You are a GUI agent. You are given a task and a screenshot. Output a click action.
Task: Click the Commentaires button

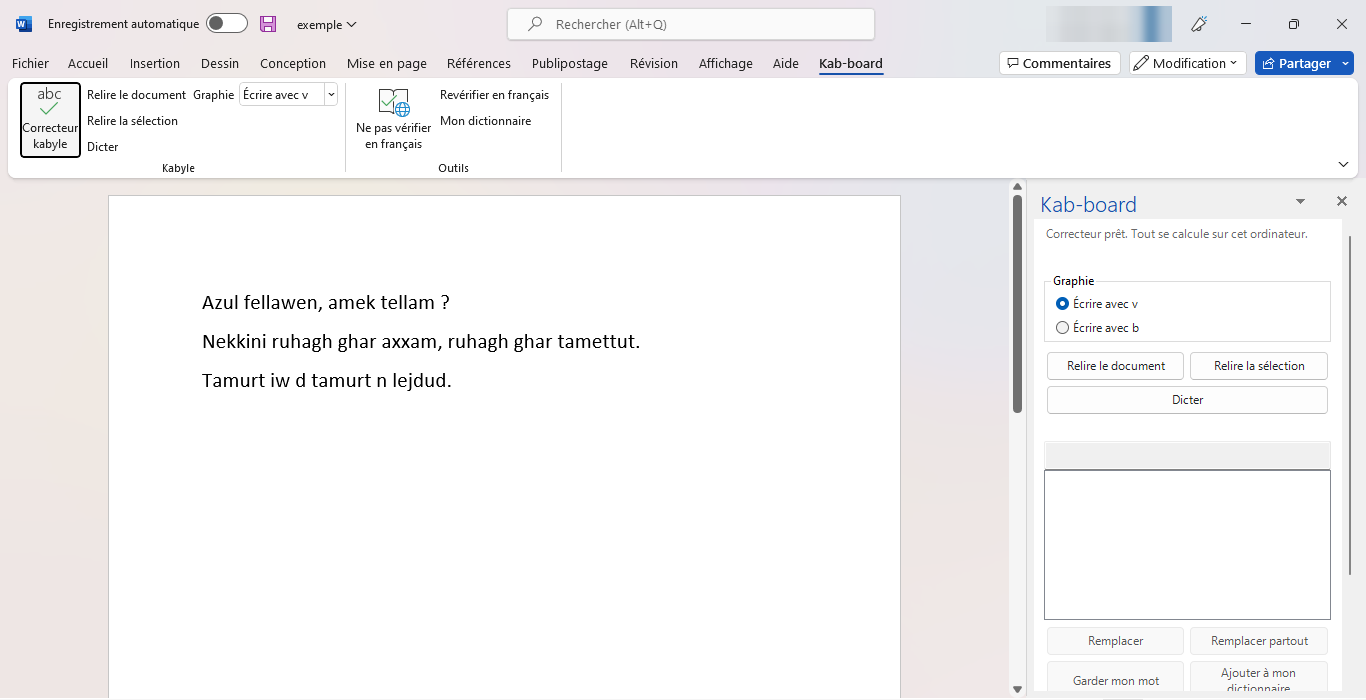pos(1060,63)
